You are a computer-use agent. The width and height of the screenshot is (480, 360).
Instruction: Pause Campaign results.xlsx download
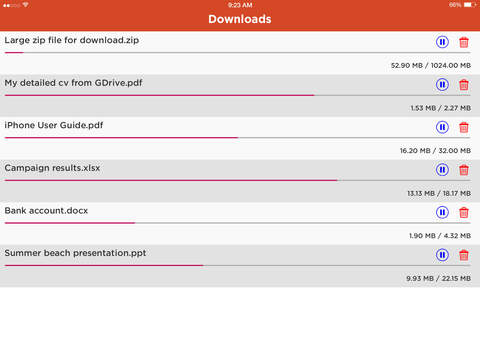point(442,170)
